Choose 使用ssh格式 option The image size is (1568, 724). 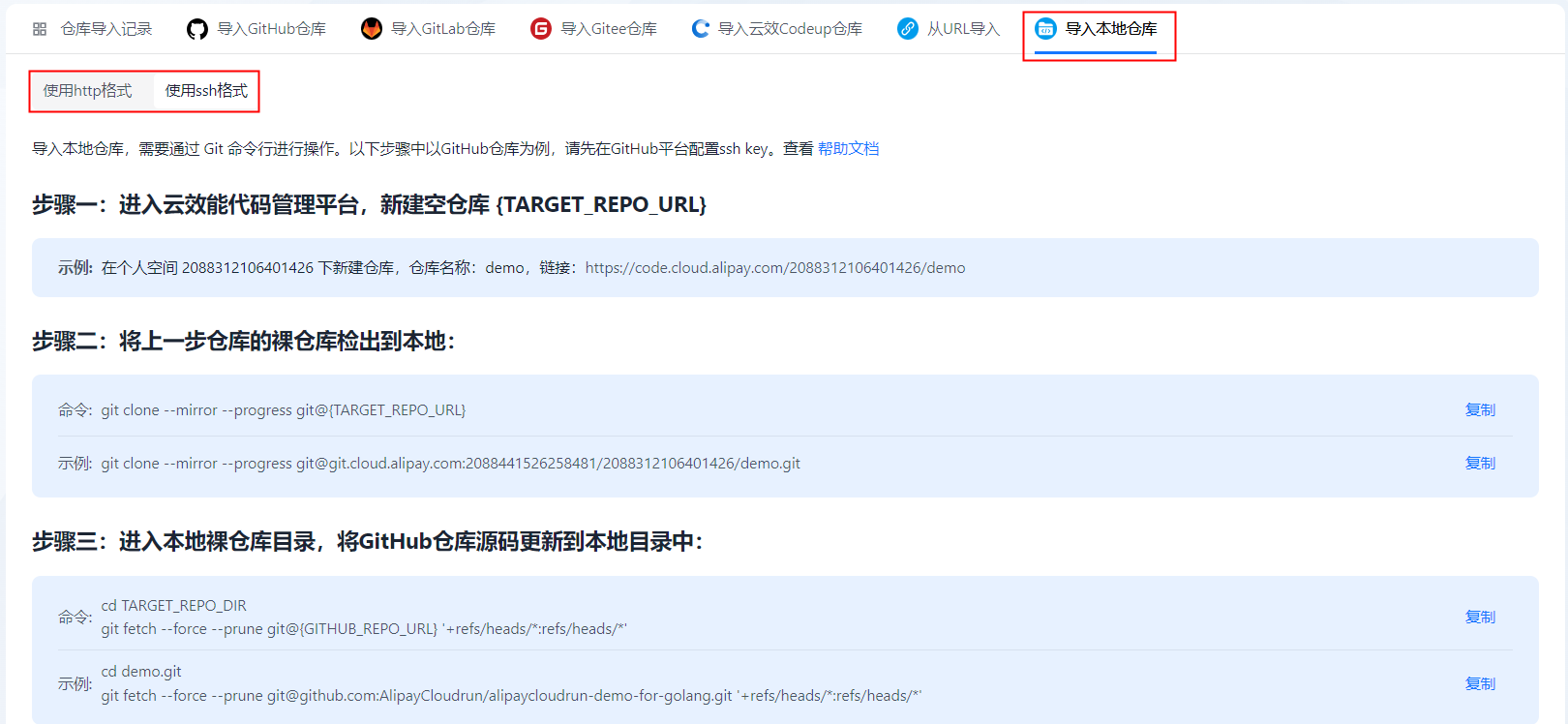[206, 91]
